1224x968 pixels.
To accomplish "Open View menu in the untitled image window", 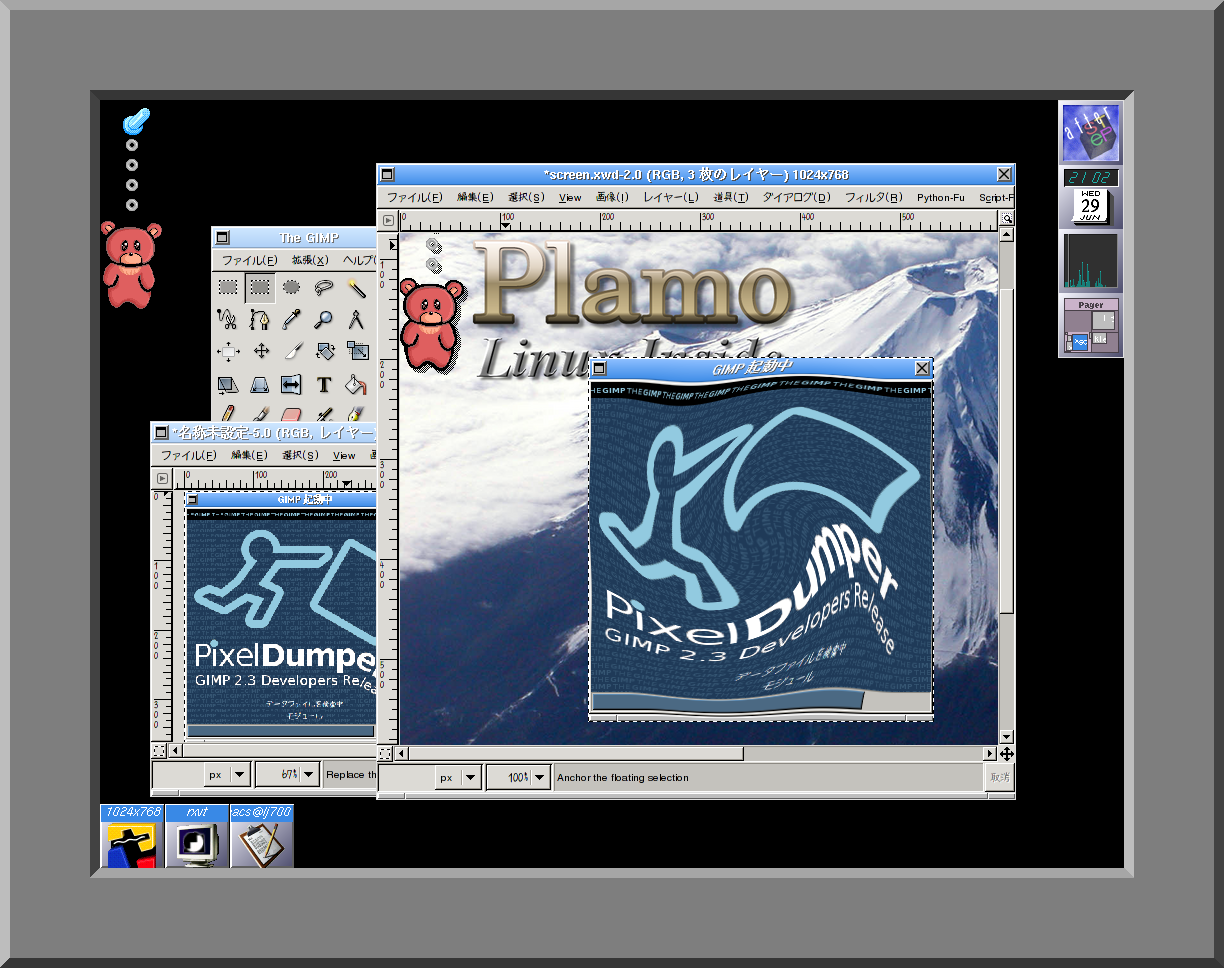I will [344, 455].
